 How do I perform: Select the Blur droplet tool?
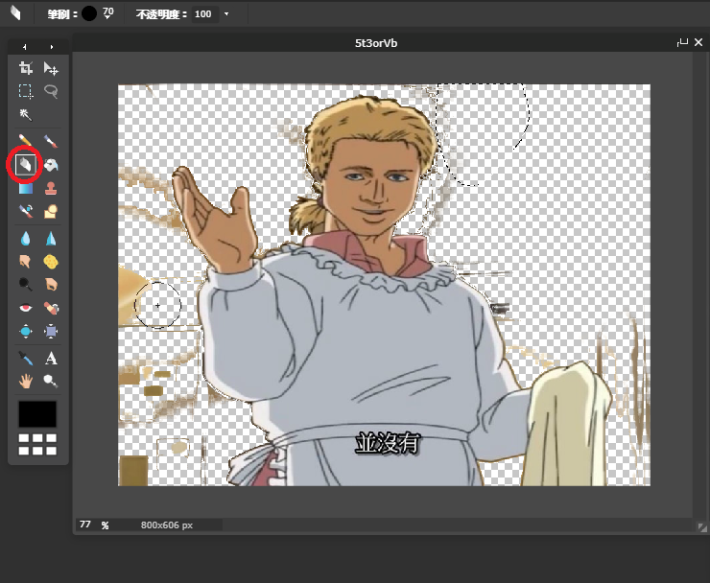(x=25, y=238)
